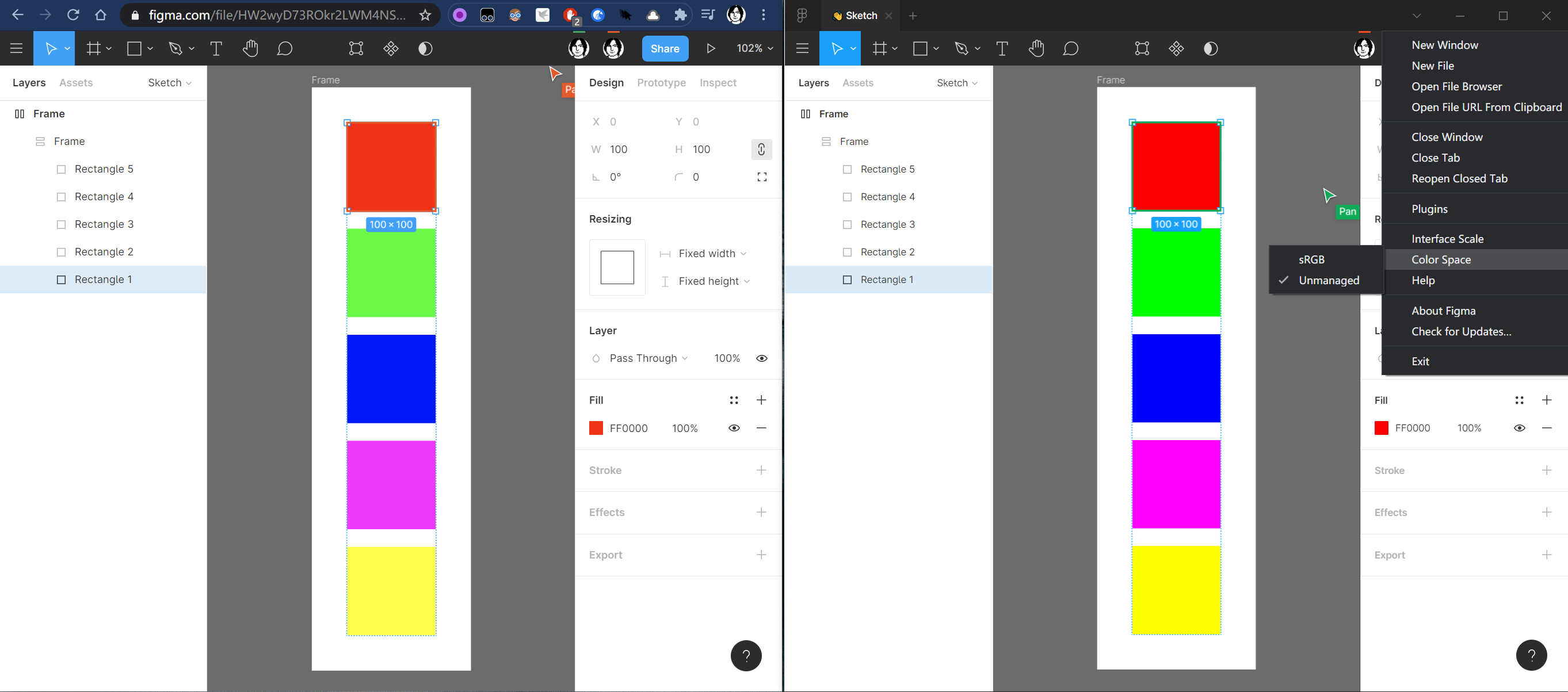
Task: Click independent corners icon in Design panel
Action: (x=761, y=177)
